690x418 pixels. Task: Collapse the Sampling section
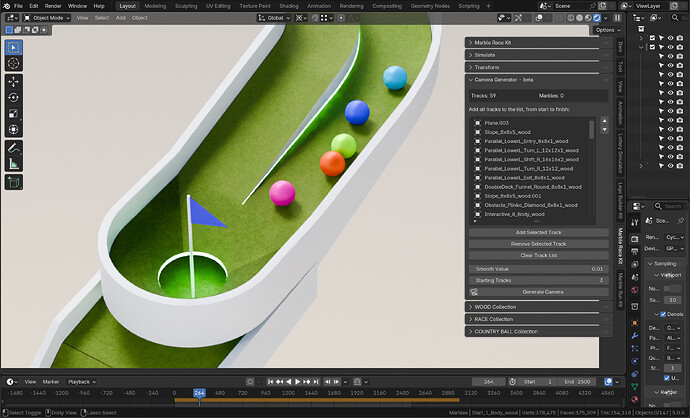pos(664,264)
